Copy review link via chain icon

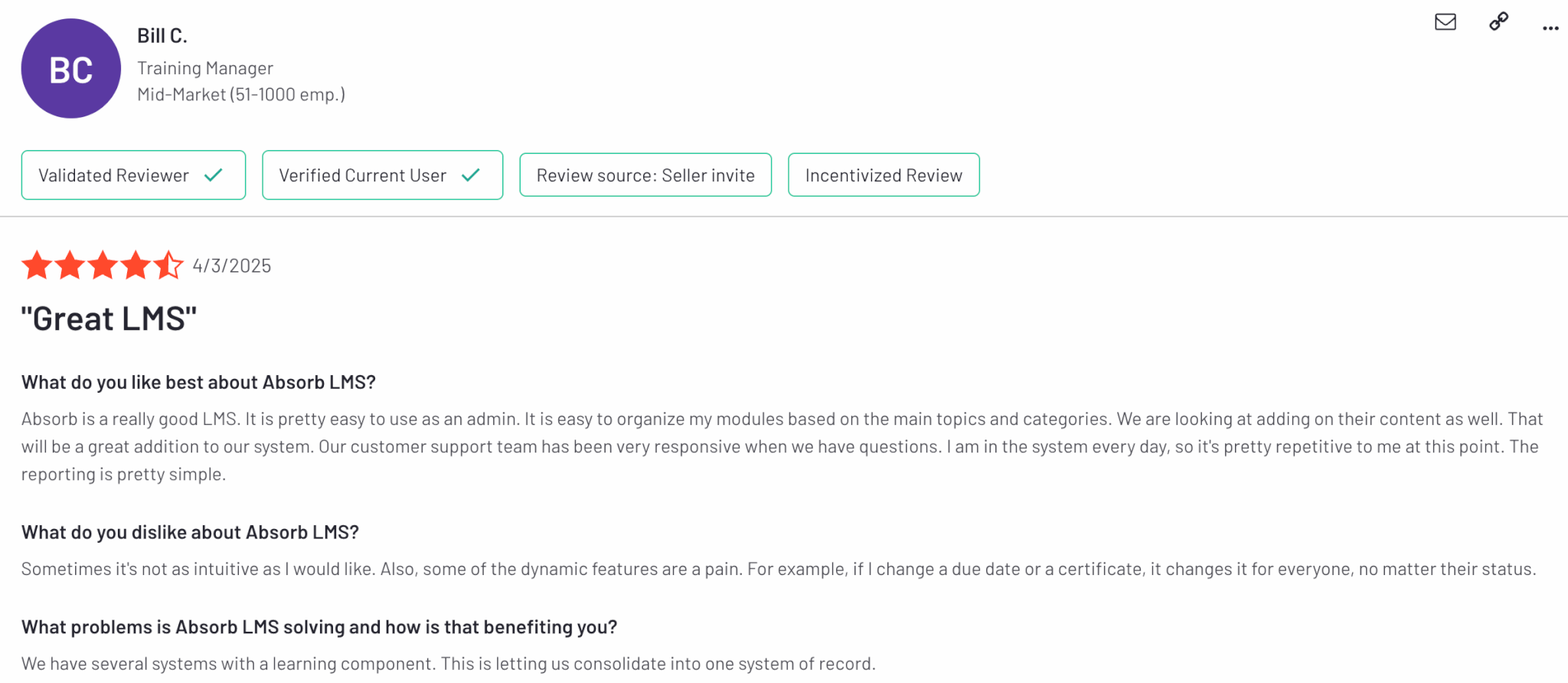(1498, 21)
